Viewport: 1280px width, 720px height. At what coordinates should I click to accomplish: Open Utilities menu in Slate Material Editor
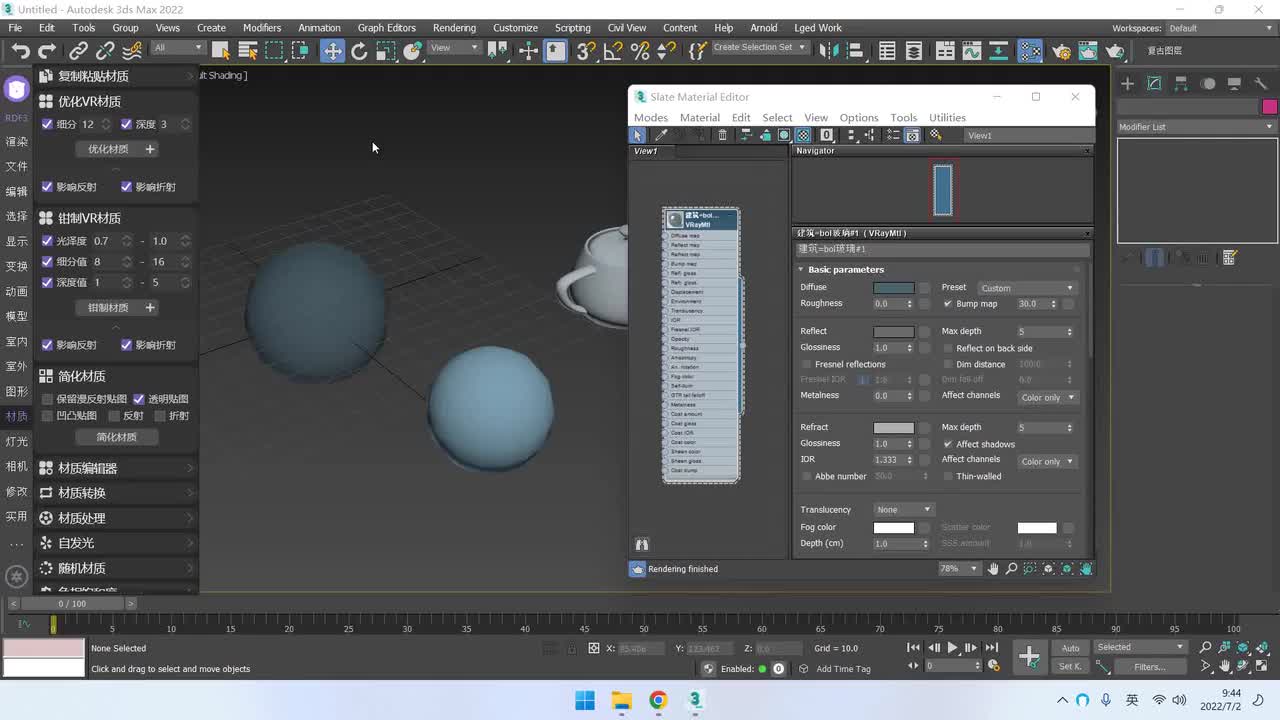coord(947,118)
